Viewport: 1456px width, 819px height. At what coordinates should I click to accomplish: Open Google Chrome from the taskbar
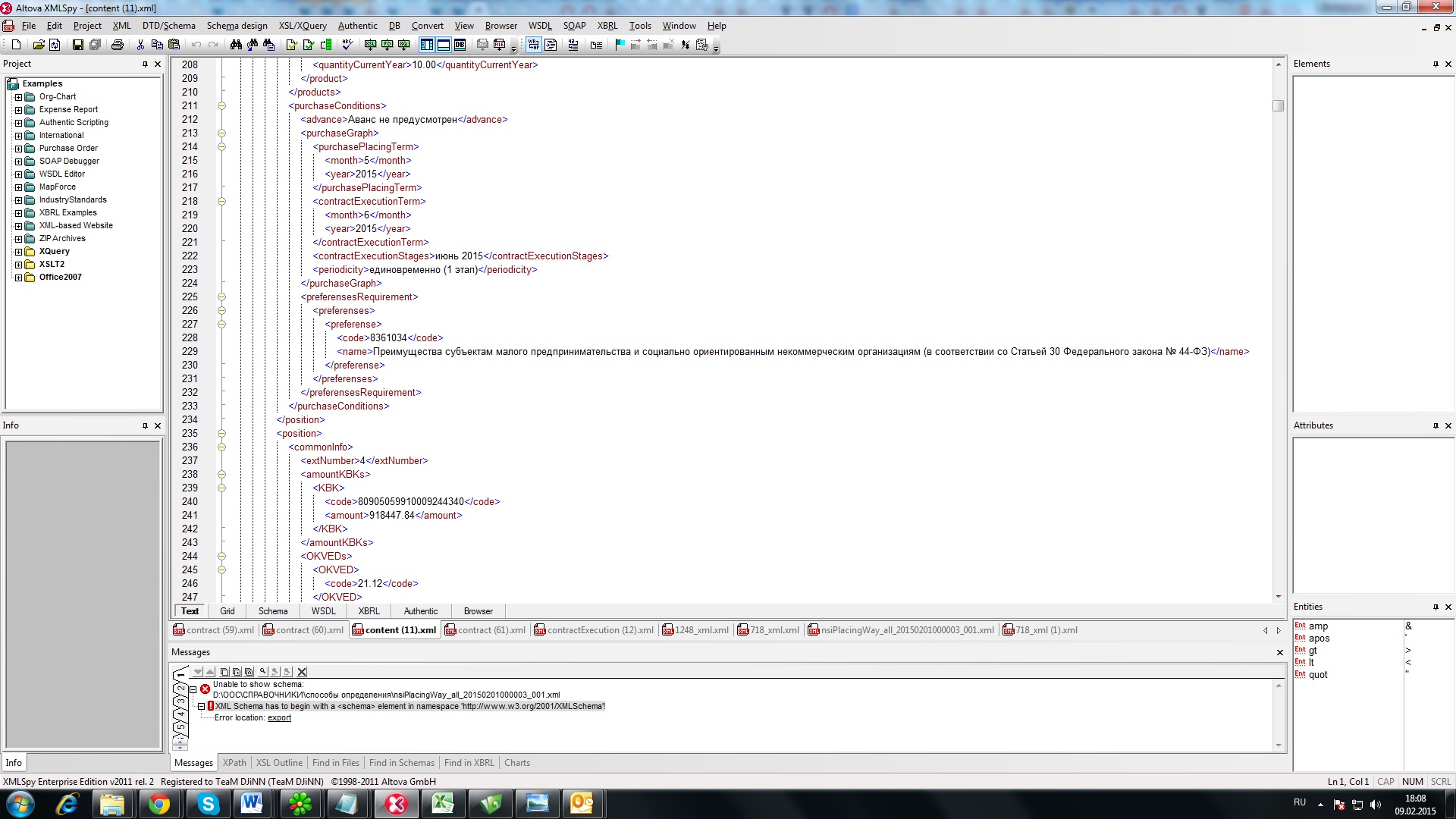158,804
